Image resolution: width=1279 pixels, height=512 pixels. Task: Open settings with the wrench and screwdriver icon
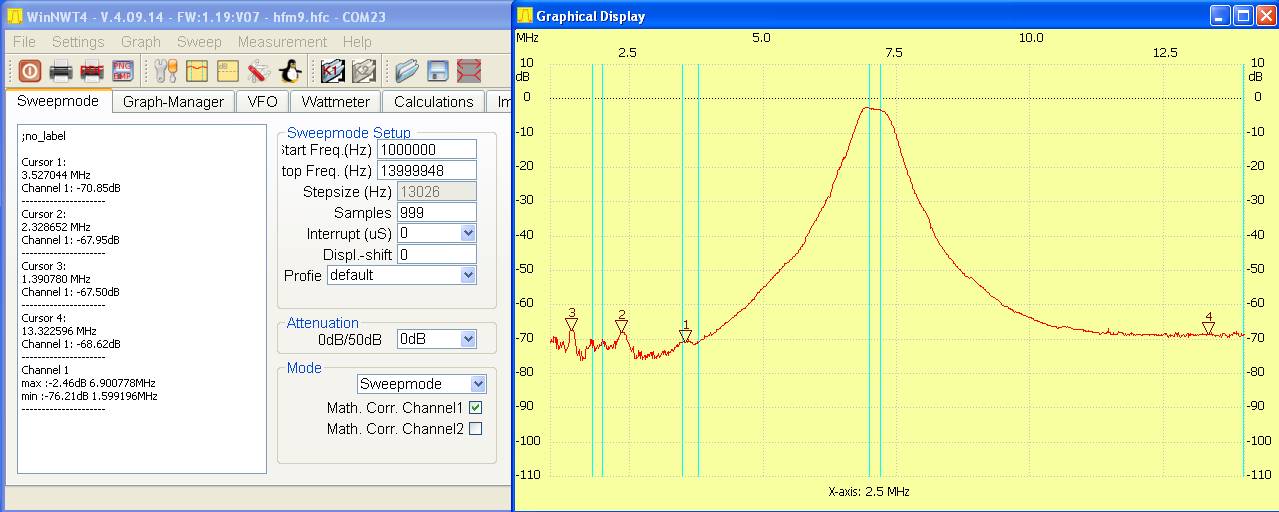pos(166,71)
